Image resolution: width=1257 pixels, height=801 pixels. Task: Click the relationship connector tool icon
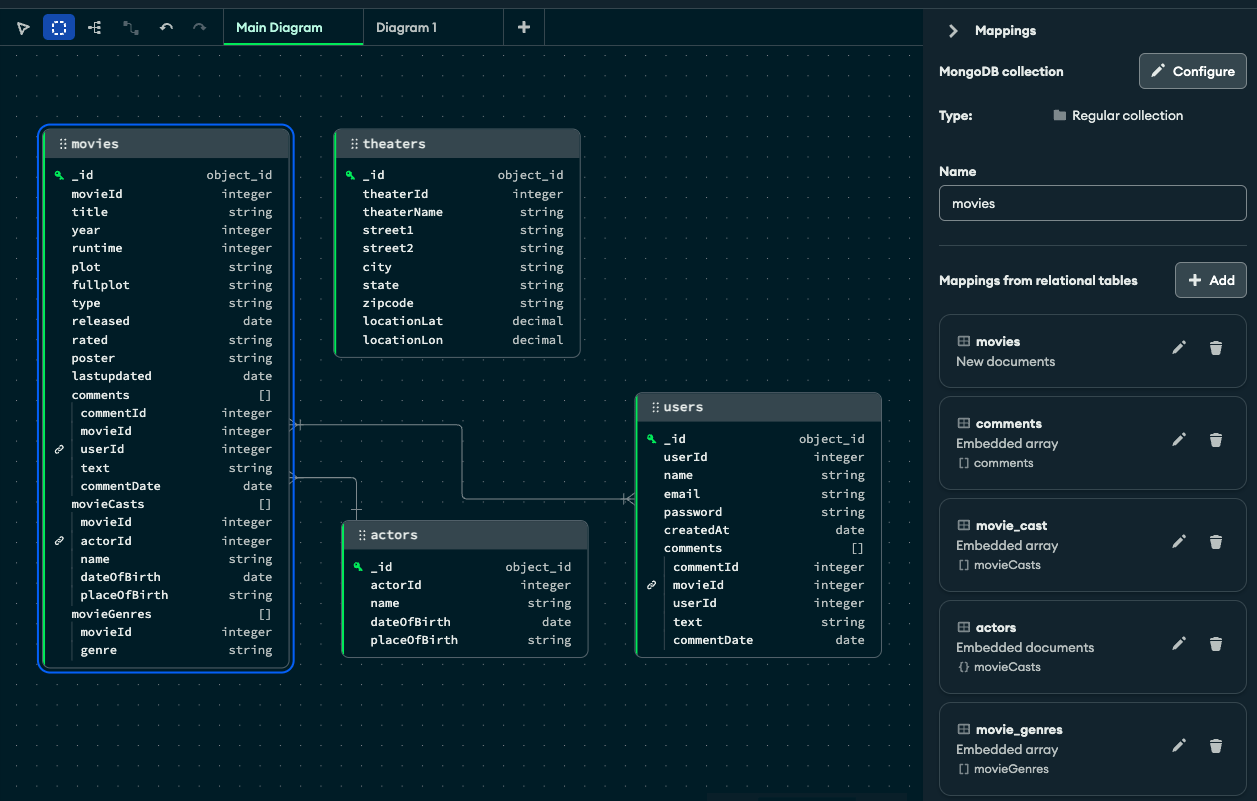131,28
